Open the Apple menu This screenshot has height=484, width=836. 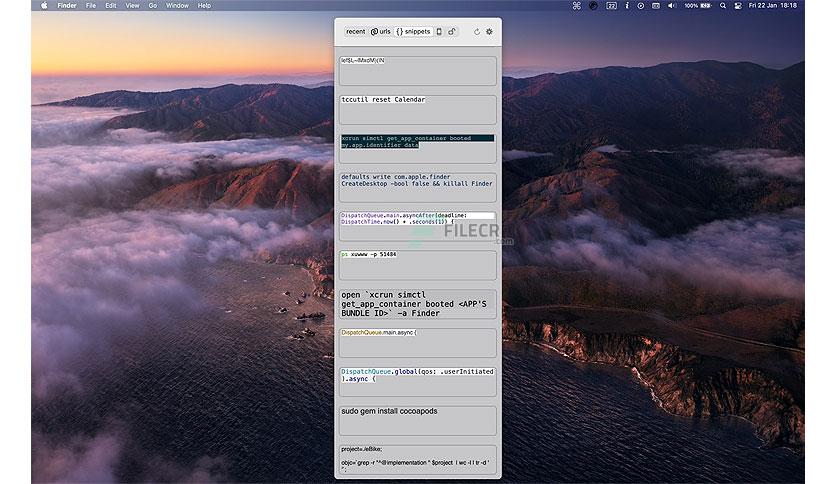tap(44, 5)
